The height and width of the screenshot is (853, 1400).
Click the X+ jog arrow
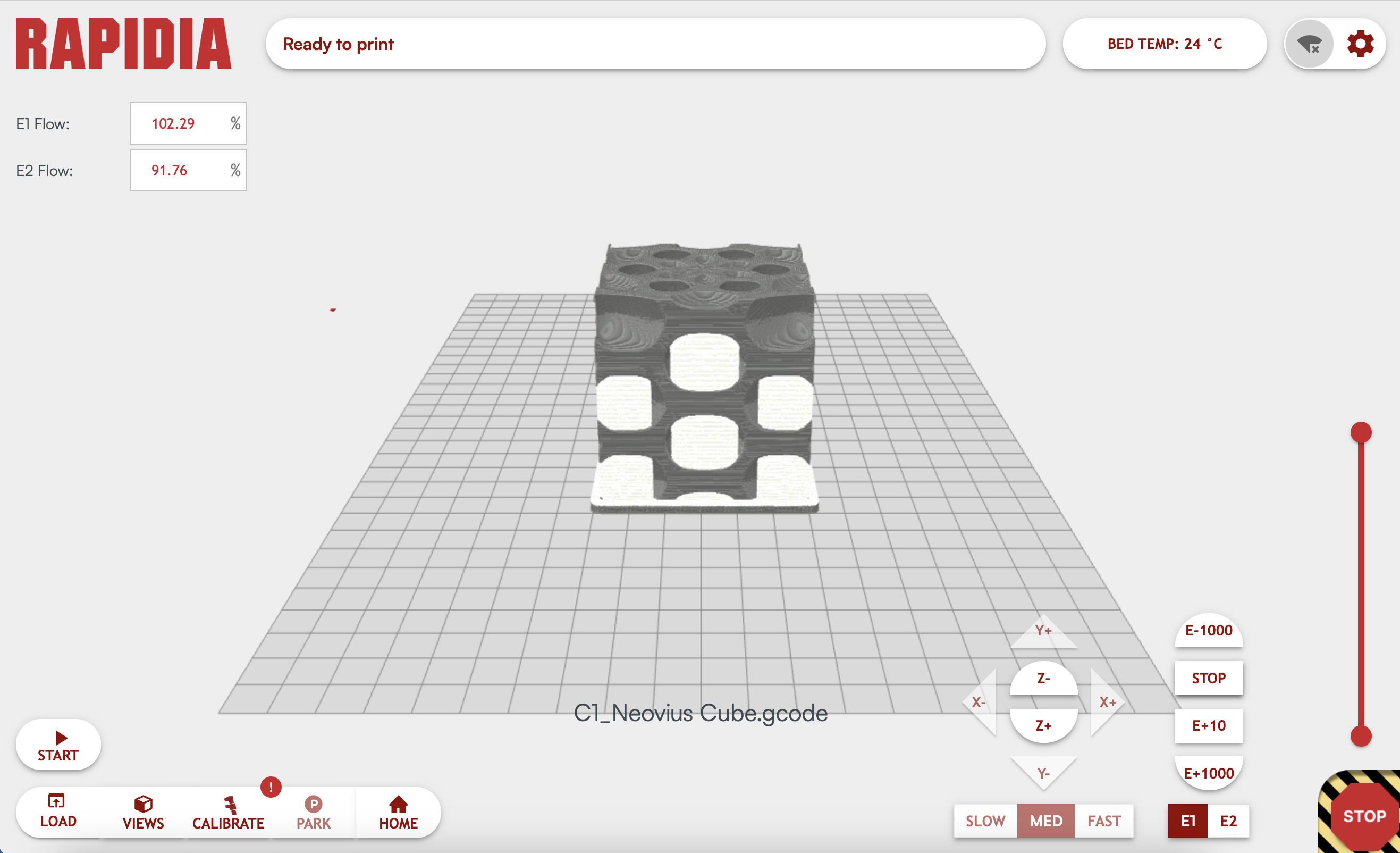click(x=1106, y=703)
